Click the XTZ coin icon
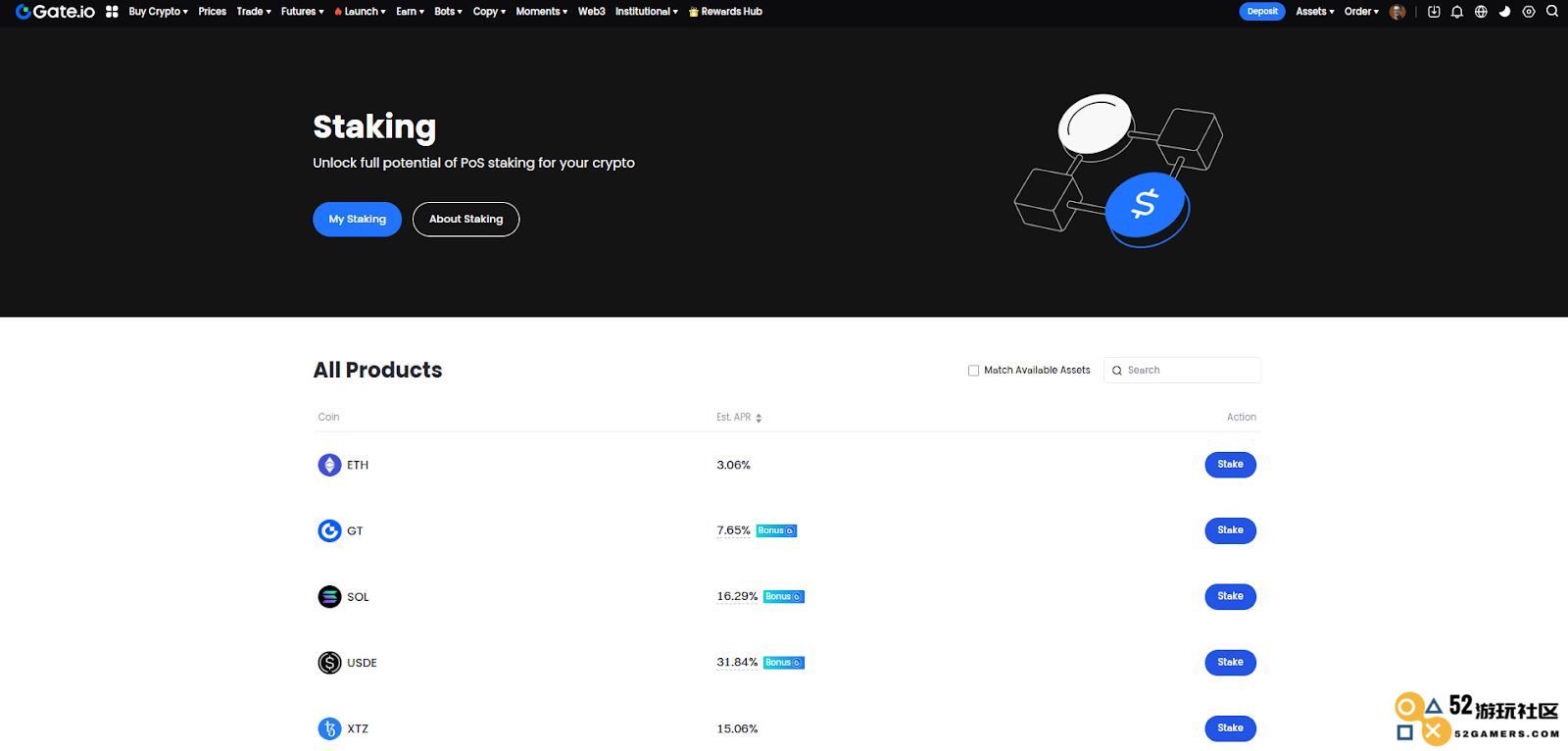1568x751 pixels. pos(329,728)
